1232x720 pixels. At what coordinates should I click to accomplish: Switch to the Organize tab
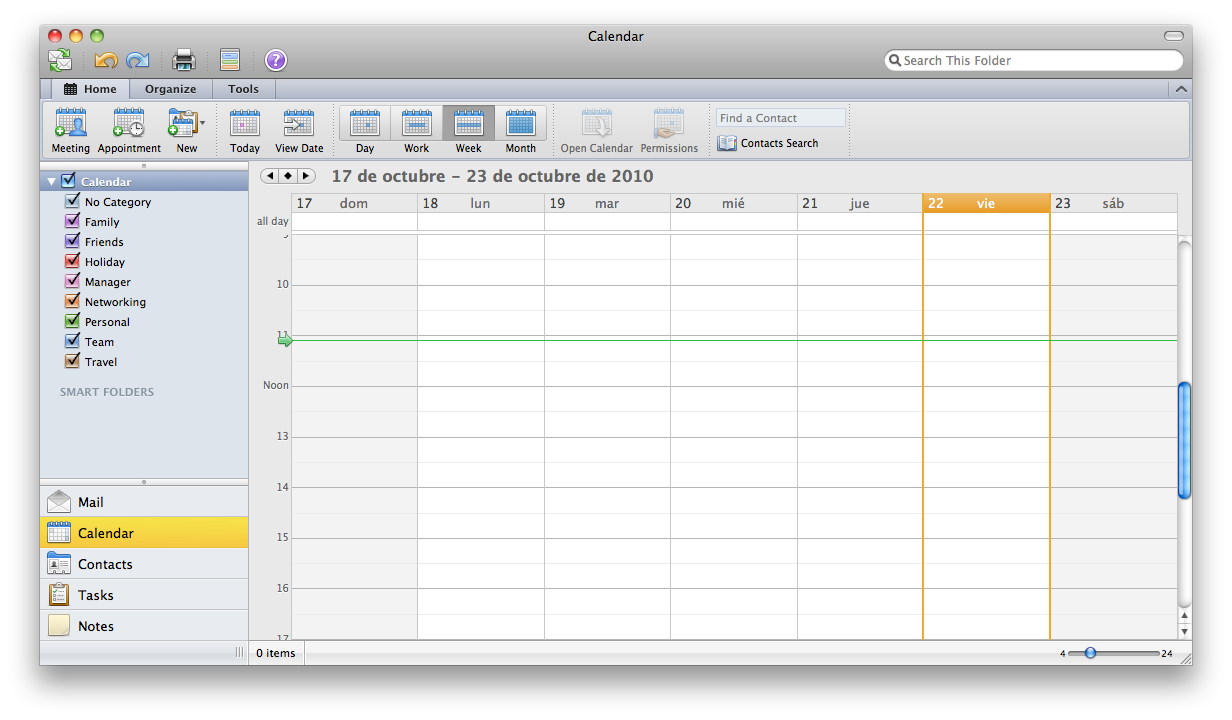[x=171, y=89]
